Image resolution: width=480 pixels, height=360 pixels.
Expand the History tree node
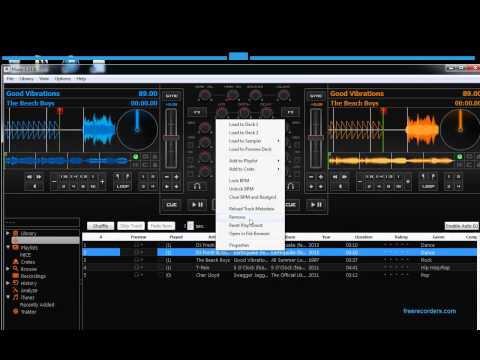click(8, 283)
